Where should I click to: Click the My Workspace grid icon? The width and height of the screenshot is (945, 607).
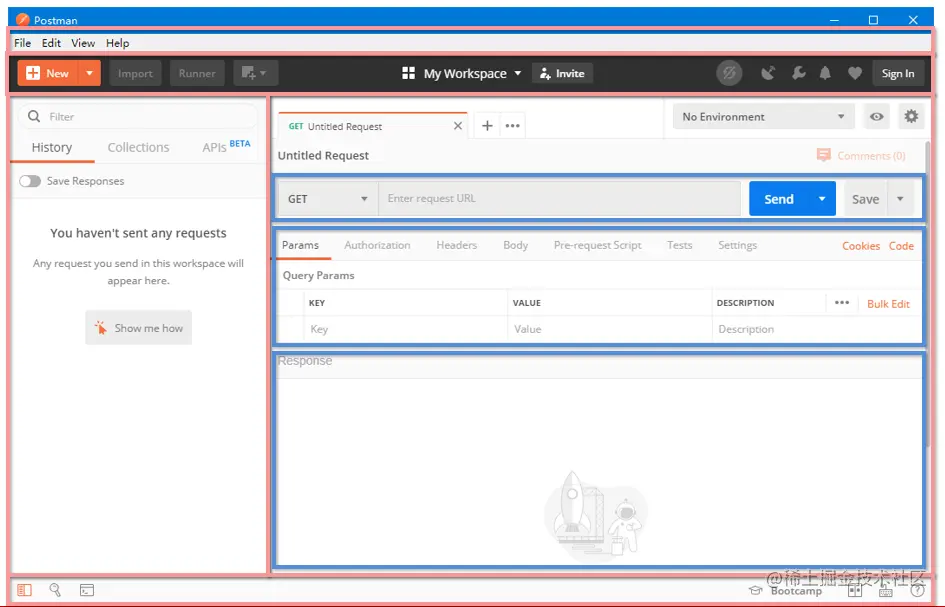pyautogui.click(x=409, y=74)
